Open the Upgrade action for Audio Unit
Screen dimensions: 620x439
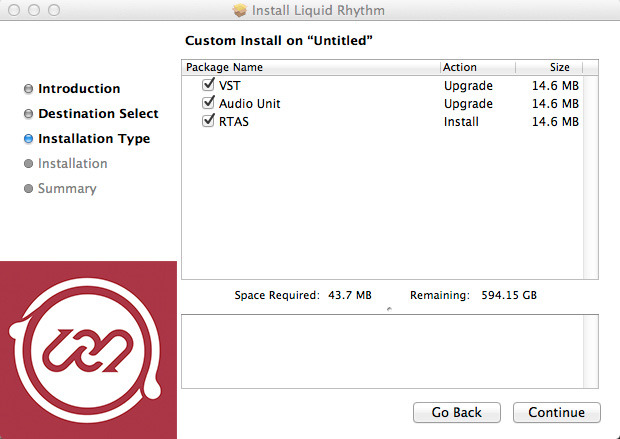(468, 104)
